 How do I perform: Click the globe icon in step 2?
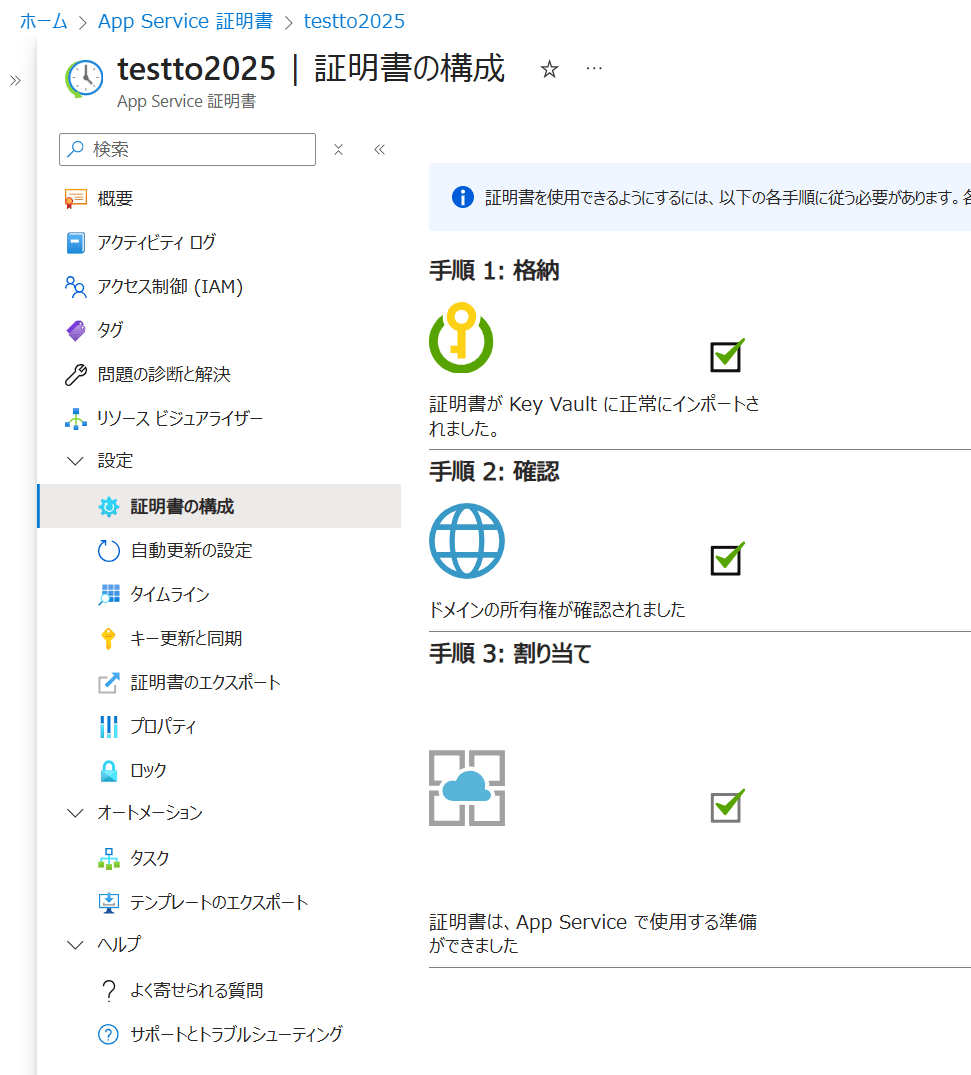point(467,541)
